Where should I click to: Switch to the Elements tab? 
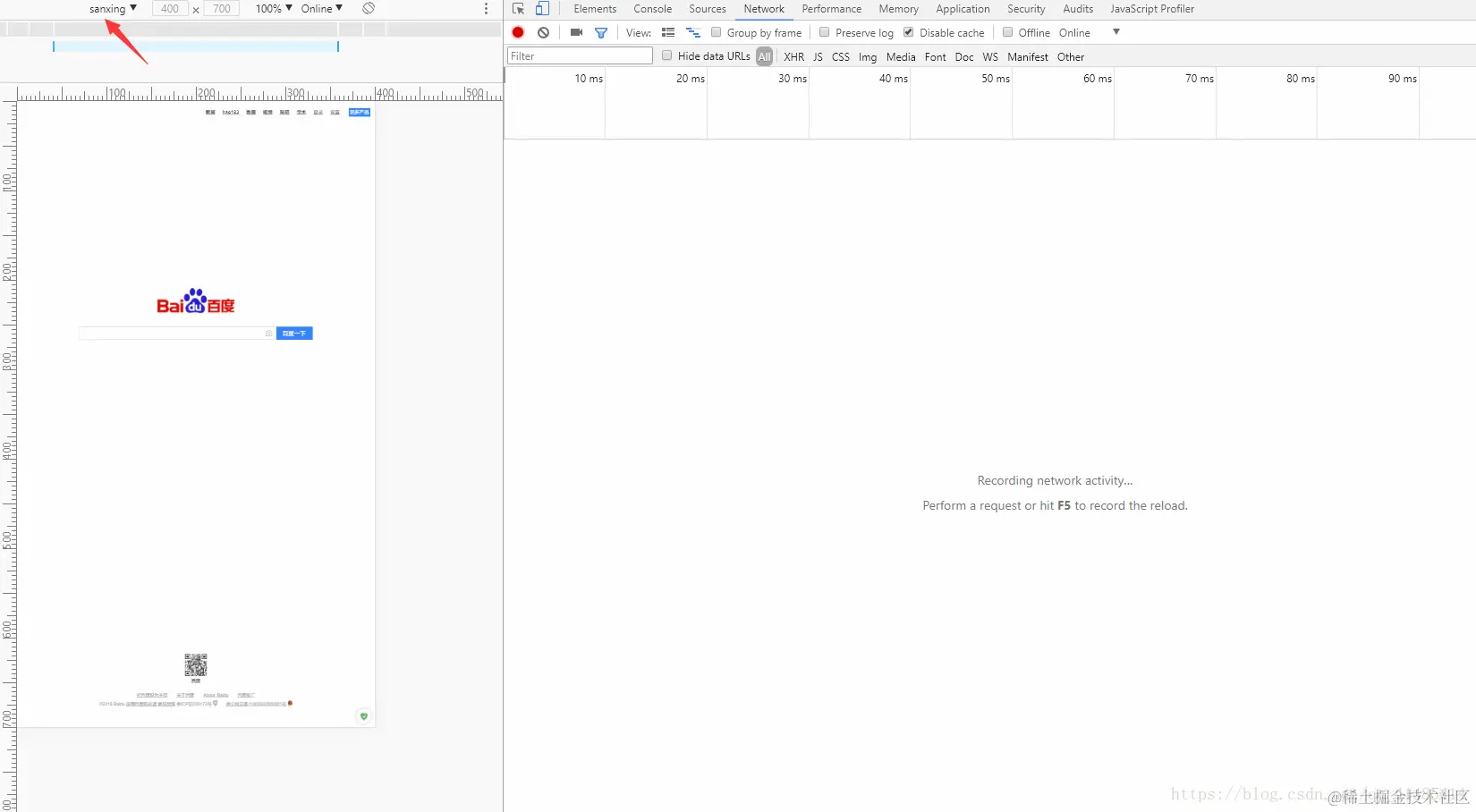pos(595,9)
